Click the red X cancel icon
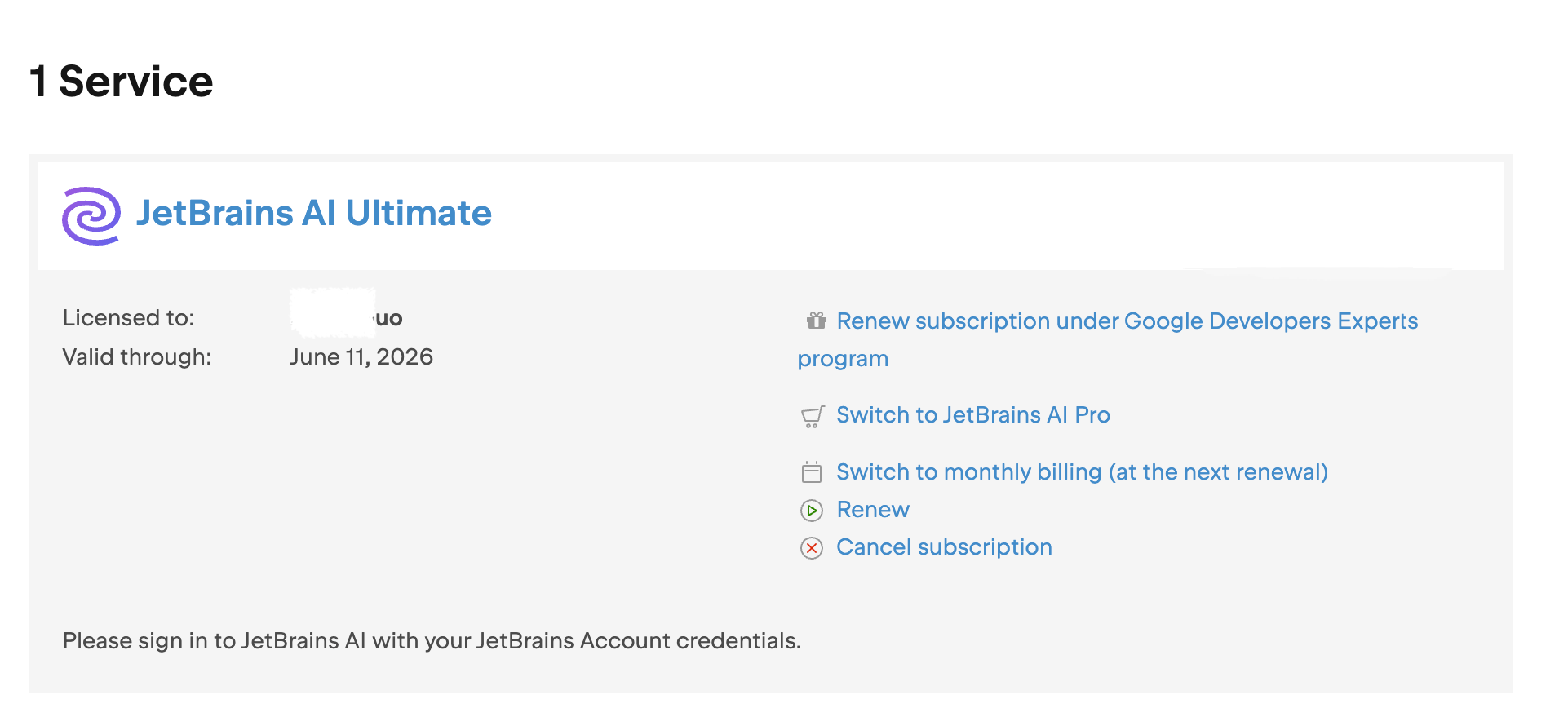Viewport: 1568px width, 708px height. tap(812, 548)
